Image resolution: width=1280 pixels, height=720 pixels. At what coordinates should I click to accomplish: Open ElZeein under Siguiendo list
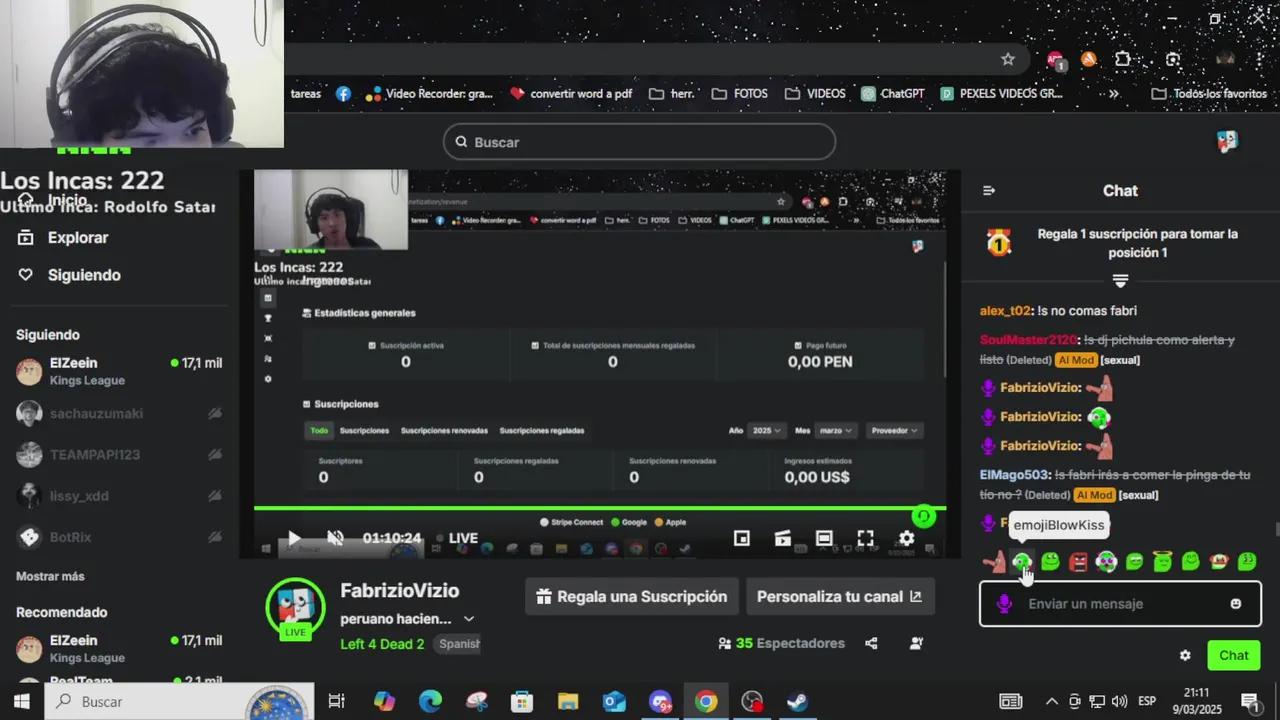click(x=119, y=371)
